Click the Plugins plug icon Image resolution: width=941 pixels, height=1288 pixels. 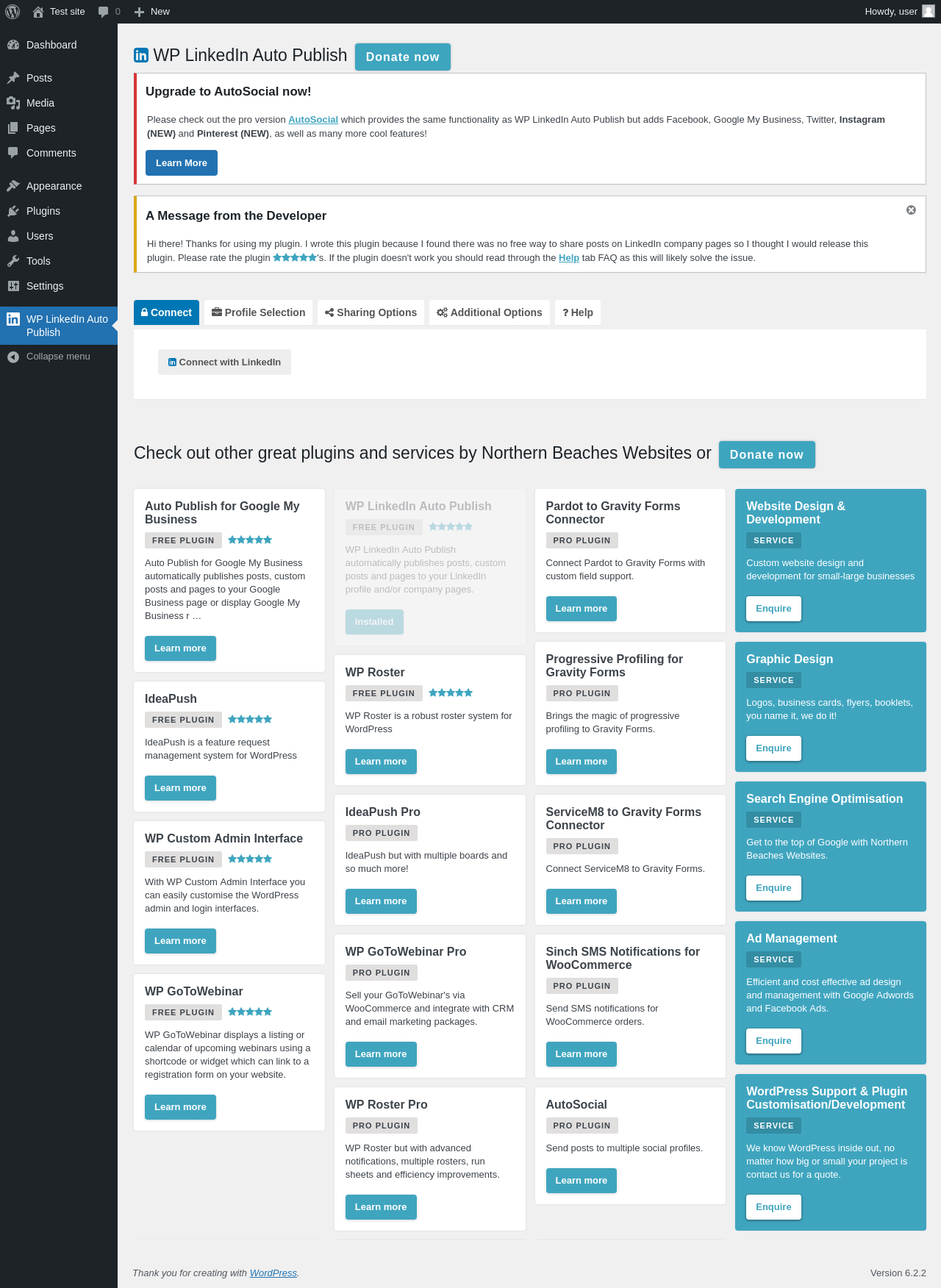(13, 211)
